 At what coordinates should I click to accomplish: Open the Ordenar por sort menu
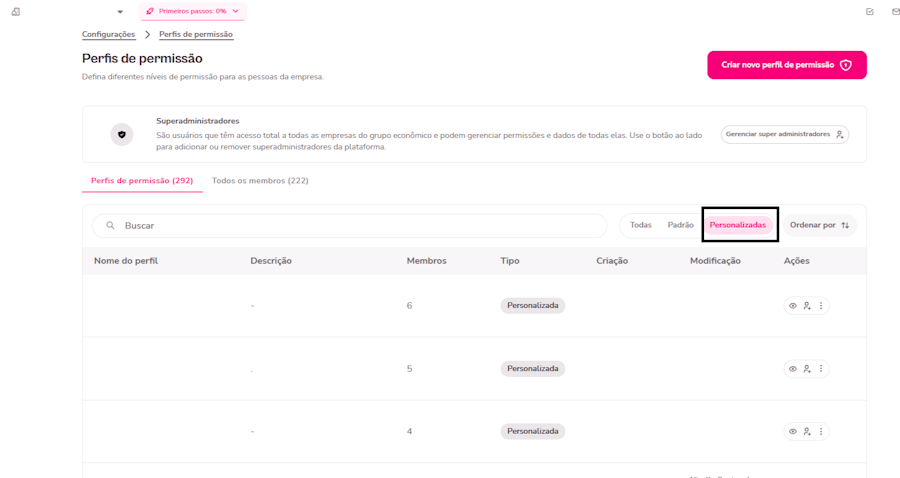click(x=819, y=225)
